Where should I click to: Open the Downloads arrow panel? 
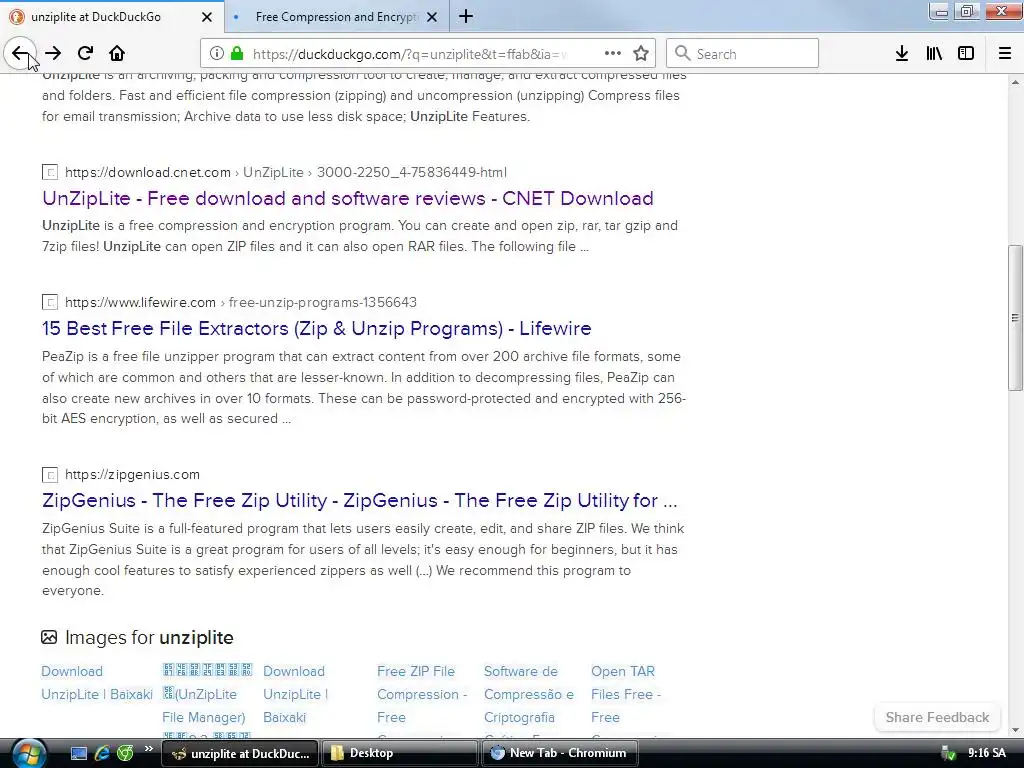(x=902, y=53)
